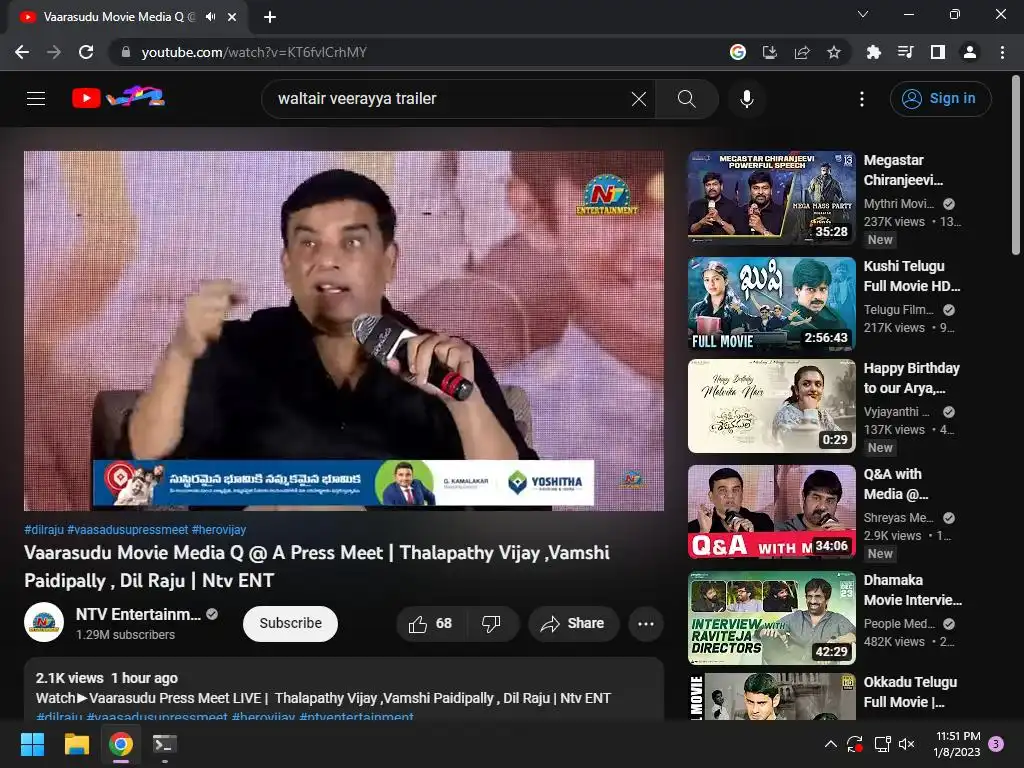
Task: Open the YouTube hamburger guide menu
Action: click(x=36, y=99)
